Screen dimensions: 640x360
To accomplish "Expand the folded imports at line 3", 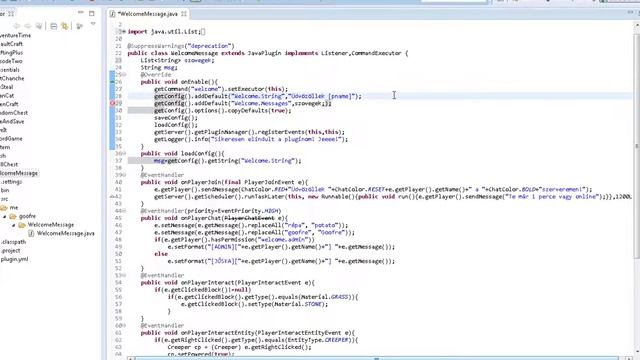I will (124, 31).
